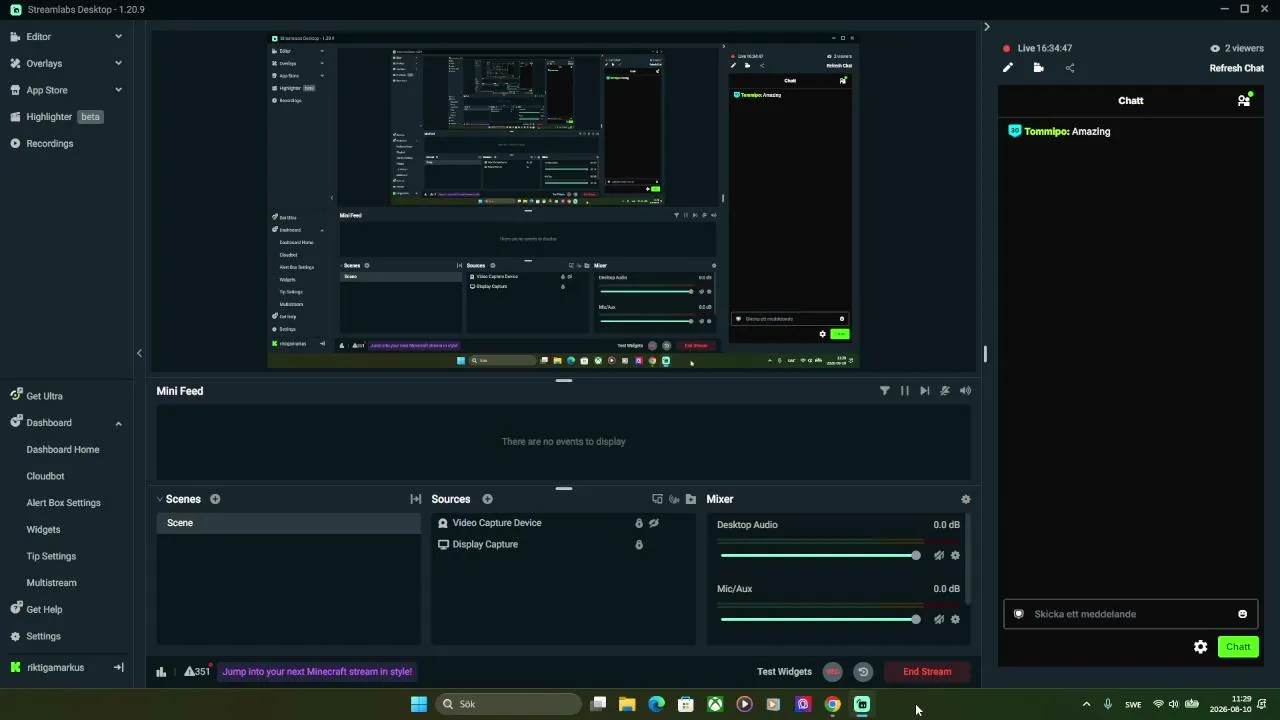Open Minecraft stream promotion banner
This screenshot has width=1280, height=720.
317,672
